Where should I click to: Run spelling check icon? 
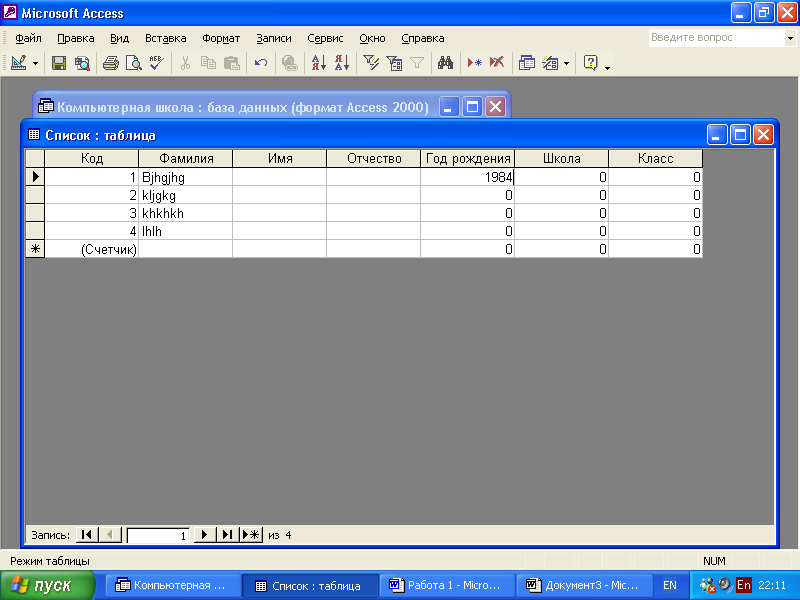click(157, 63)
